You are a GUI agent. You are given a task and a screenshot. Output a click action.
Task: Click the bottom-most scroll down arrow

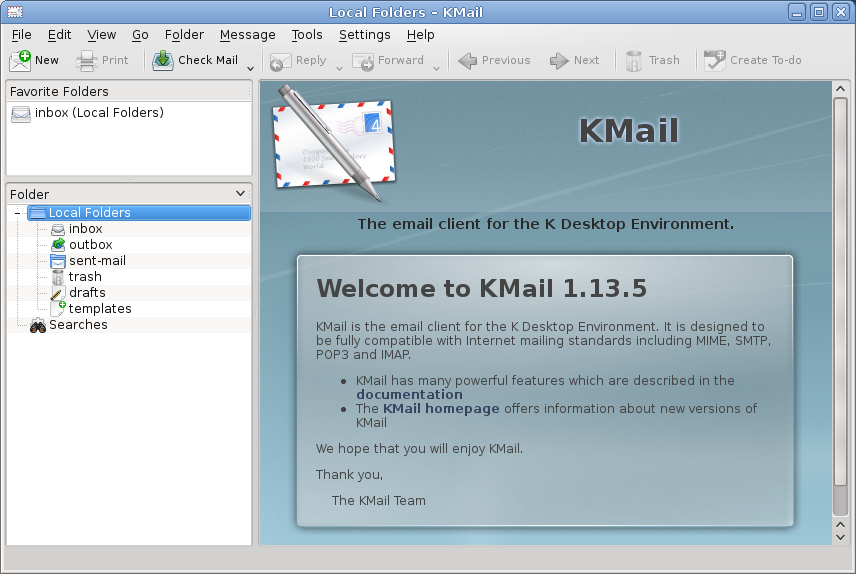pyautogui.click(x=840, y=537)
